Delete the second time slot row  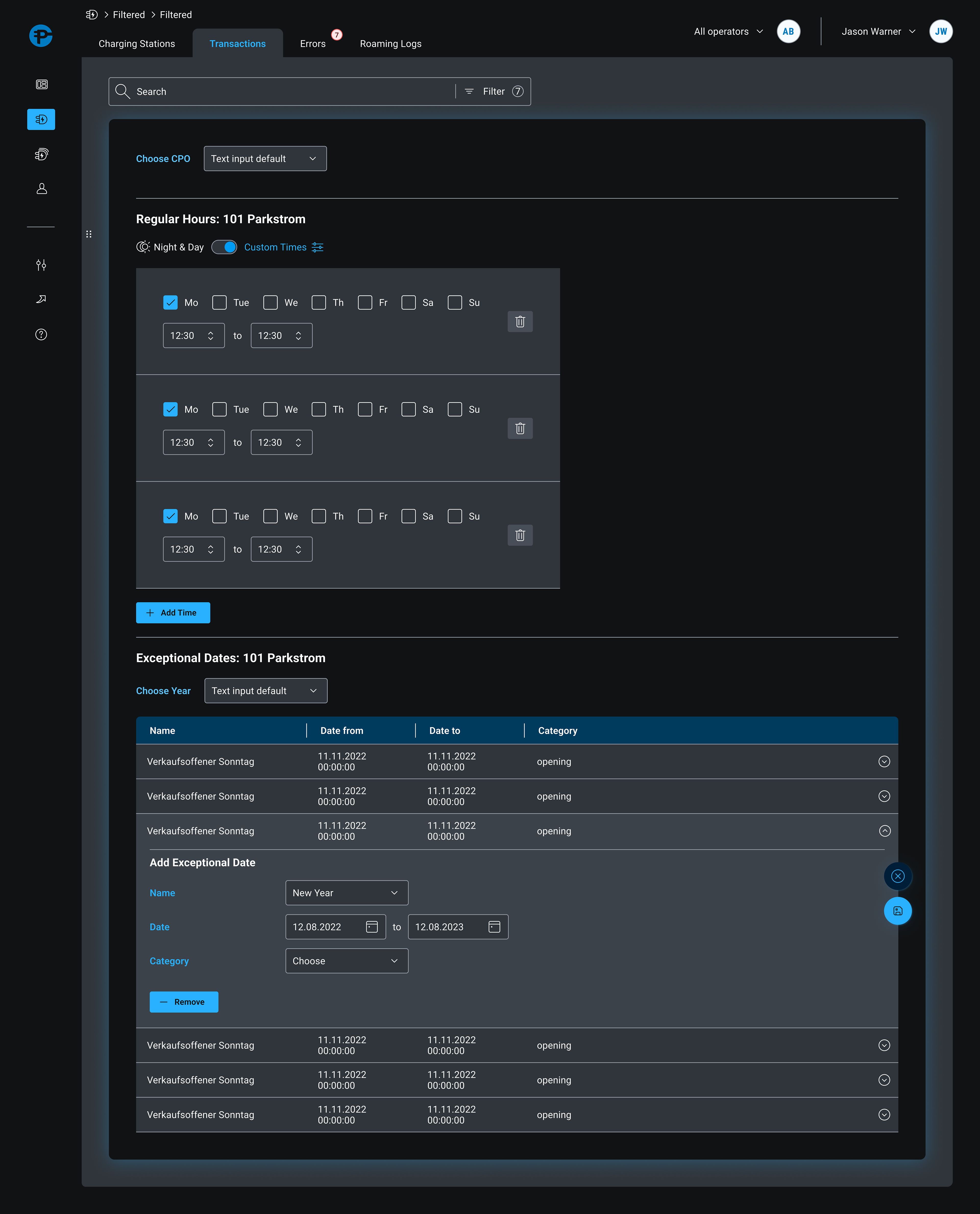pos(520,428)
